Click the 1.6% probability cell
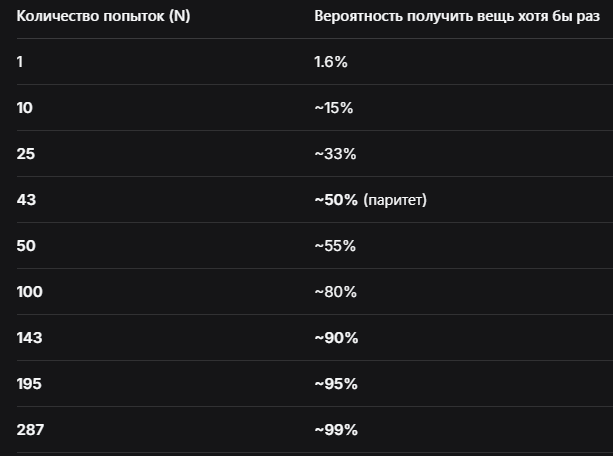This screenshot has width=613, height=456. tap(331, 62)
